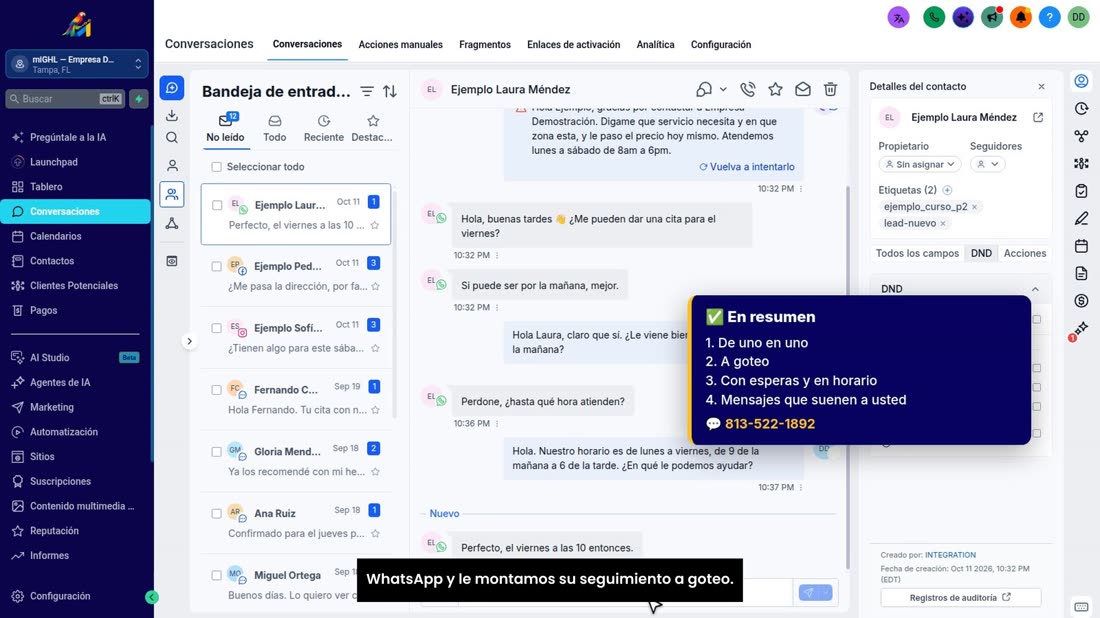Send the message with the paper-plane button
This screenshot has height=618, width=1100.
tap(808, 593)
